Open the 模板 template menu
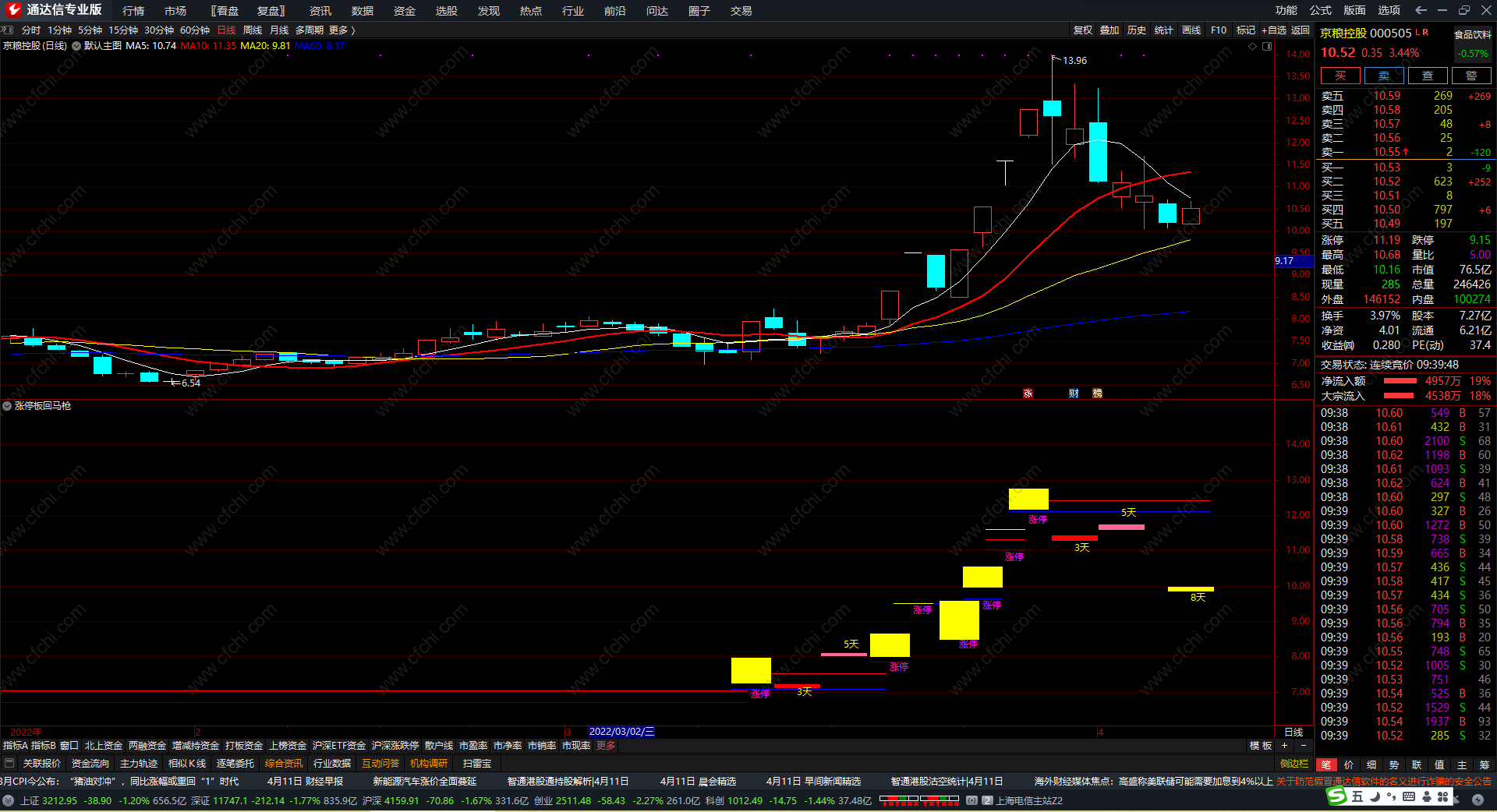Screen dimensions: 1497x812 [1261, 746]
